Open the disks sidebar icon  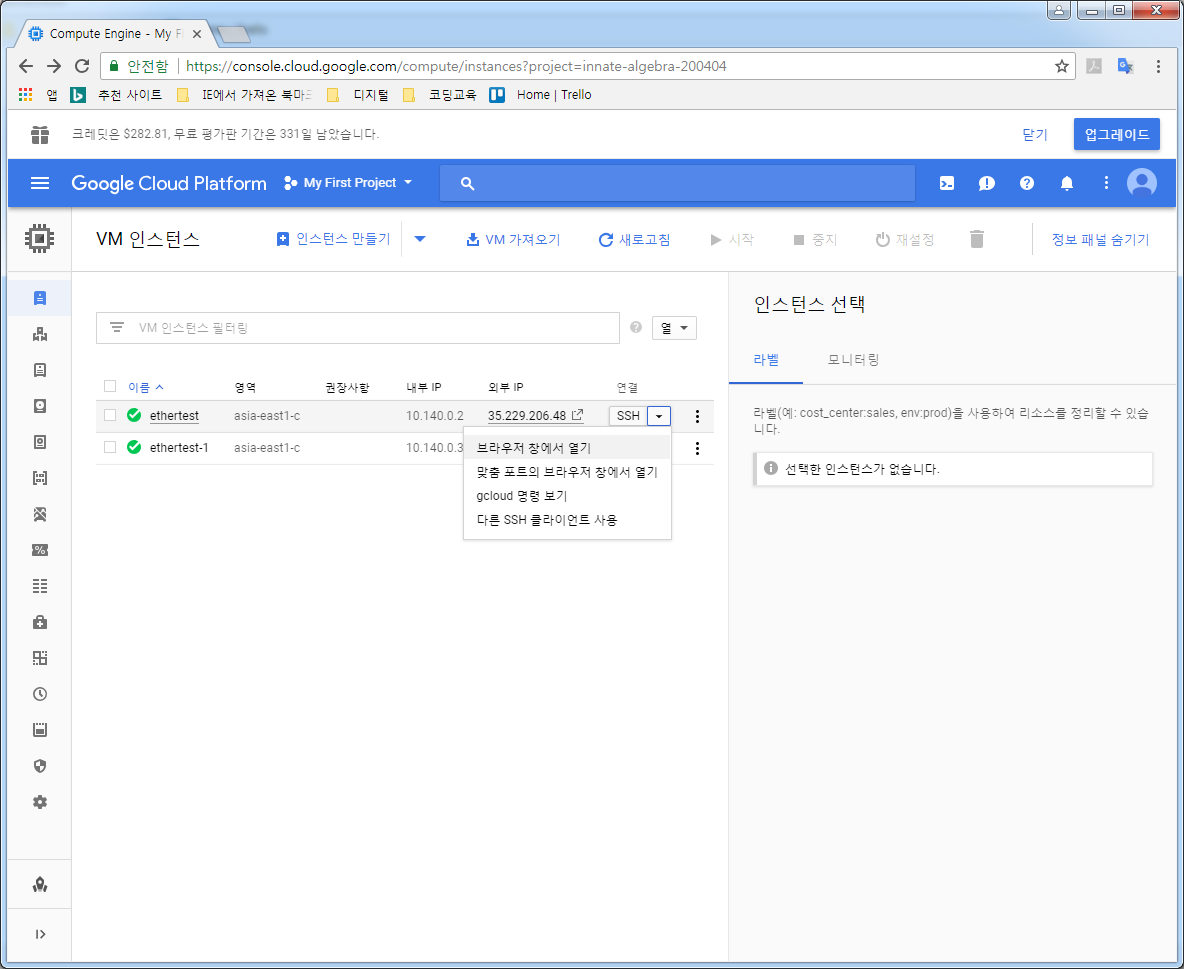40,406
